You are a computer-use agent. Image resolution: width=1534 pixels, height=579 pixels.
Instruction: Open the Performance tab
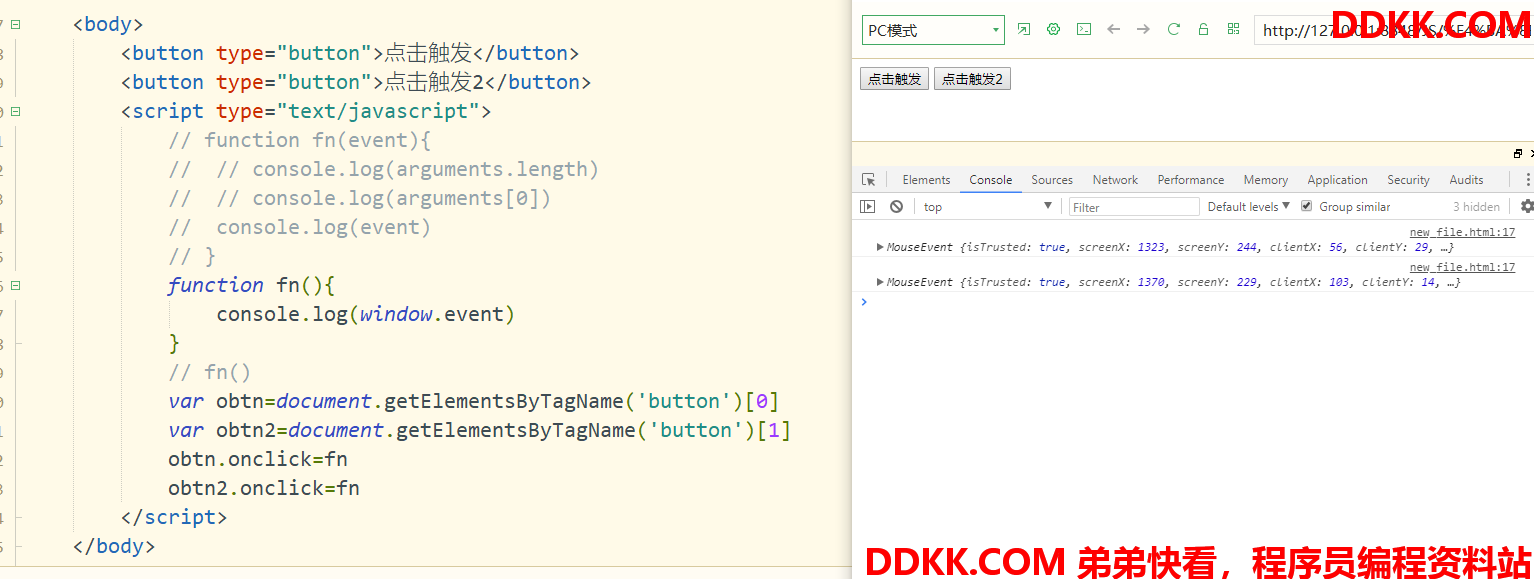(1191, 180)
